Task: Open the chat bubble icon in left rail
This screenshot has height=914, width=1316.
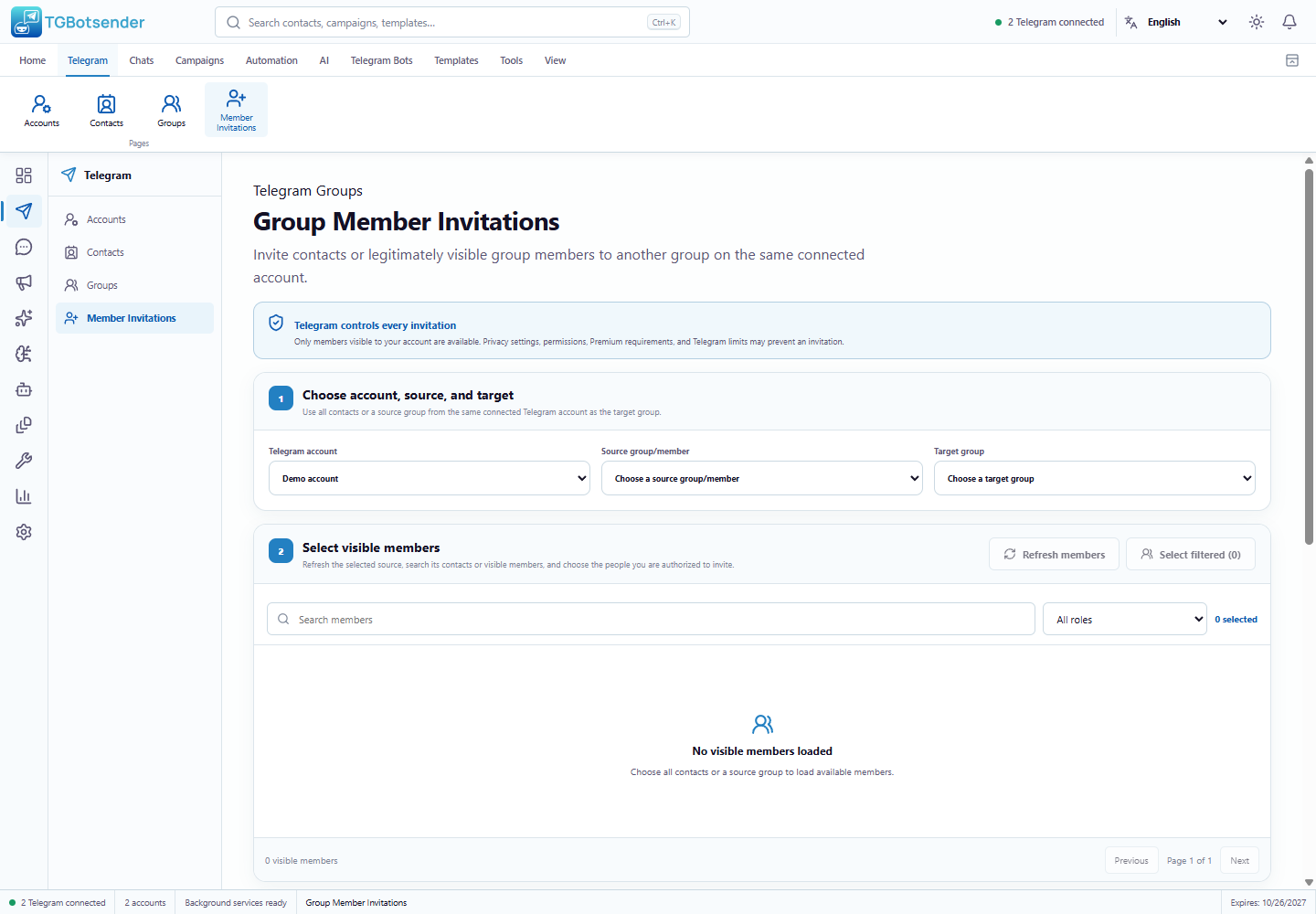Action: click(x=24, y=247)
